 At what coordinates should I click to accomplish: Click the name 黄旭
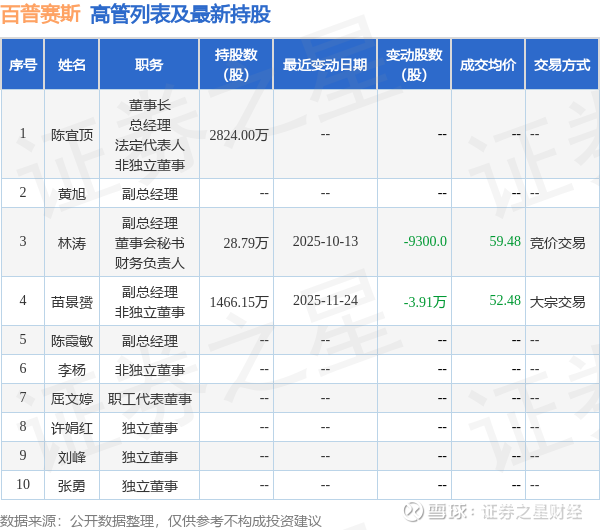pos(72,194)
